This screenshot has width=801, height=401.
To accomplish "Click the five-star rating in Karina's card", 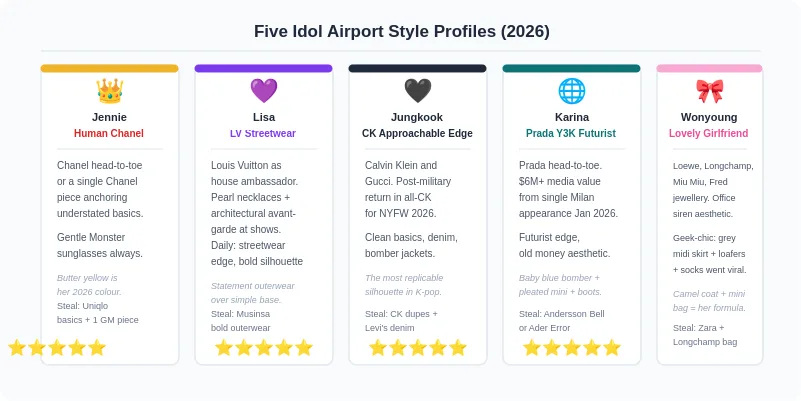I will (572, 348).
